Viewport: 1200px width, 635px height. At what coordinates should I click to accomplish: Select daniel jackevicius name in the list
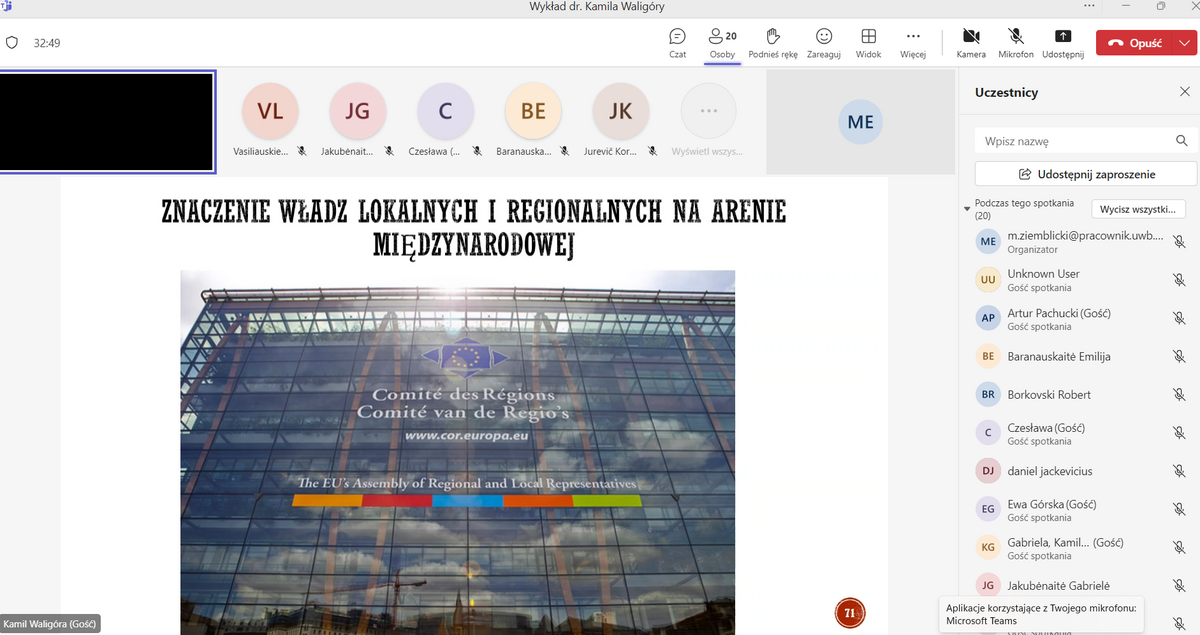click(1050, 470)
